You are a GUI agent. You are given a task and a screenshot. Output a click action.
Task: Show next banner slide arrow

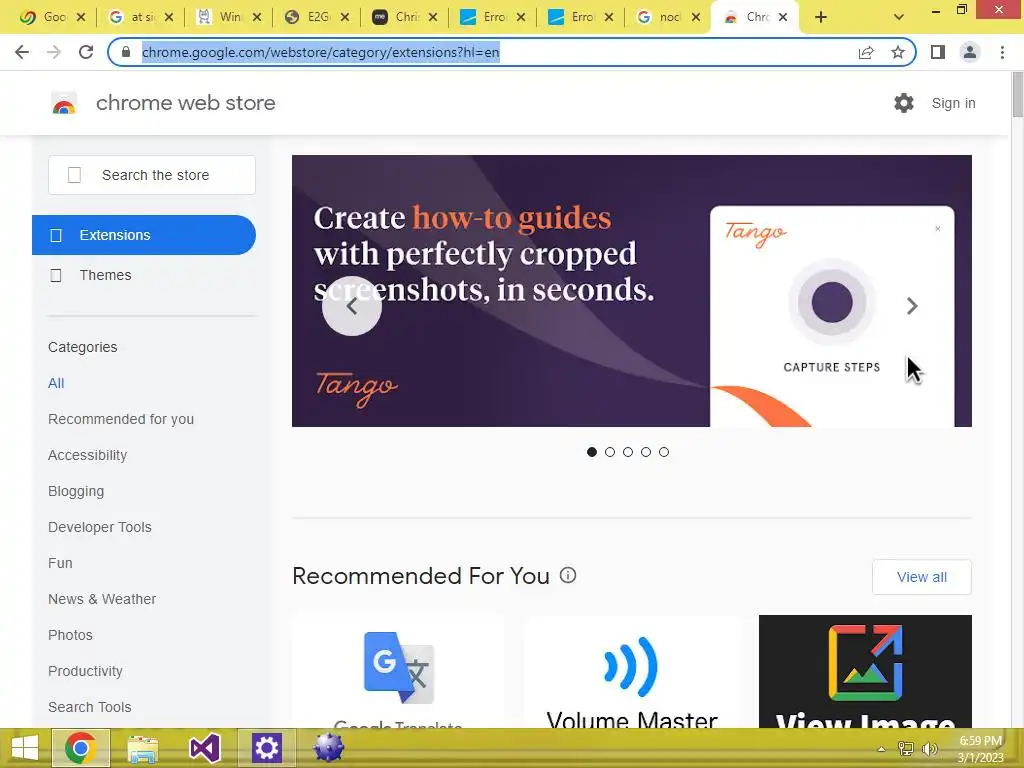click(x=912, y=306)
